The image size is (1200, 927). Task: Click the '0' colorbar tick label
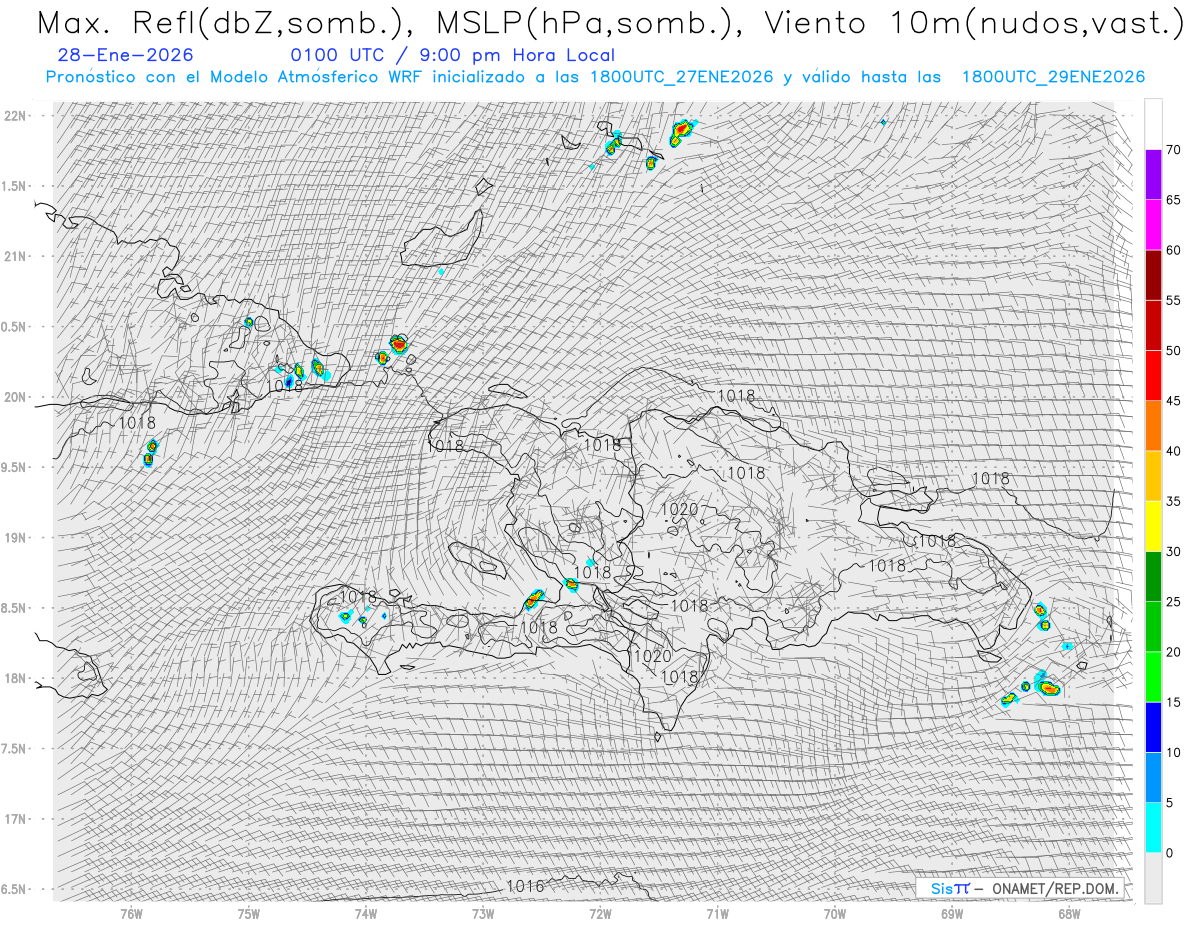click(x=1170, y=853)
